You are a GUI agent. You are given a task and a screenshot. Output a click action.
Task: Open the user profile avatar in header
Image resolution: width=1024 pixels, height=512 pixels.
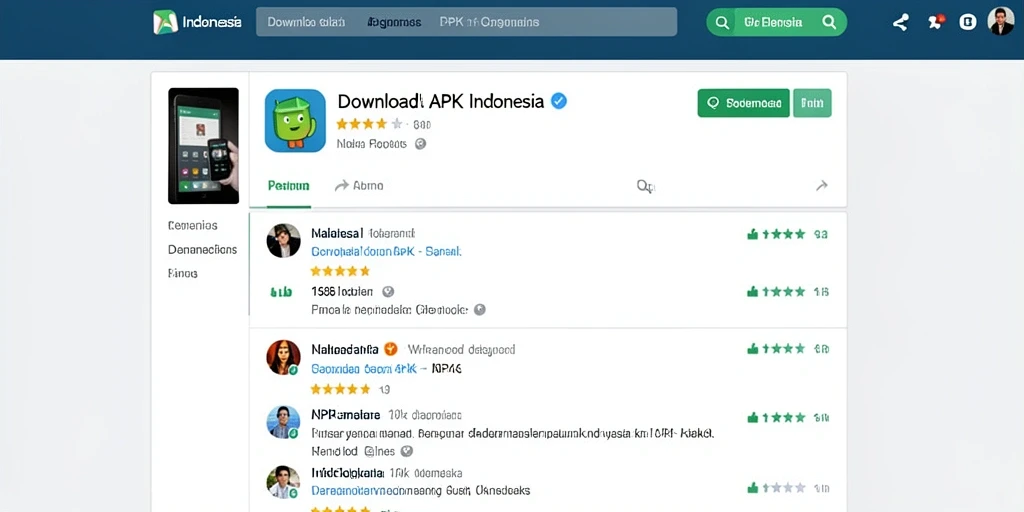(1000, 22)
